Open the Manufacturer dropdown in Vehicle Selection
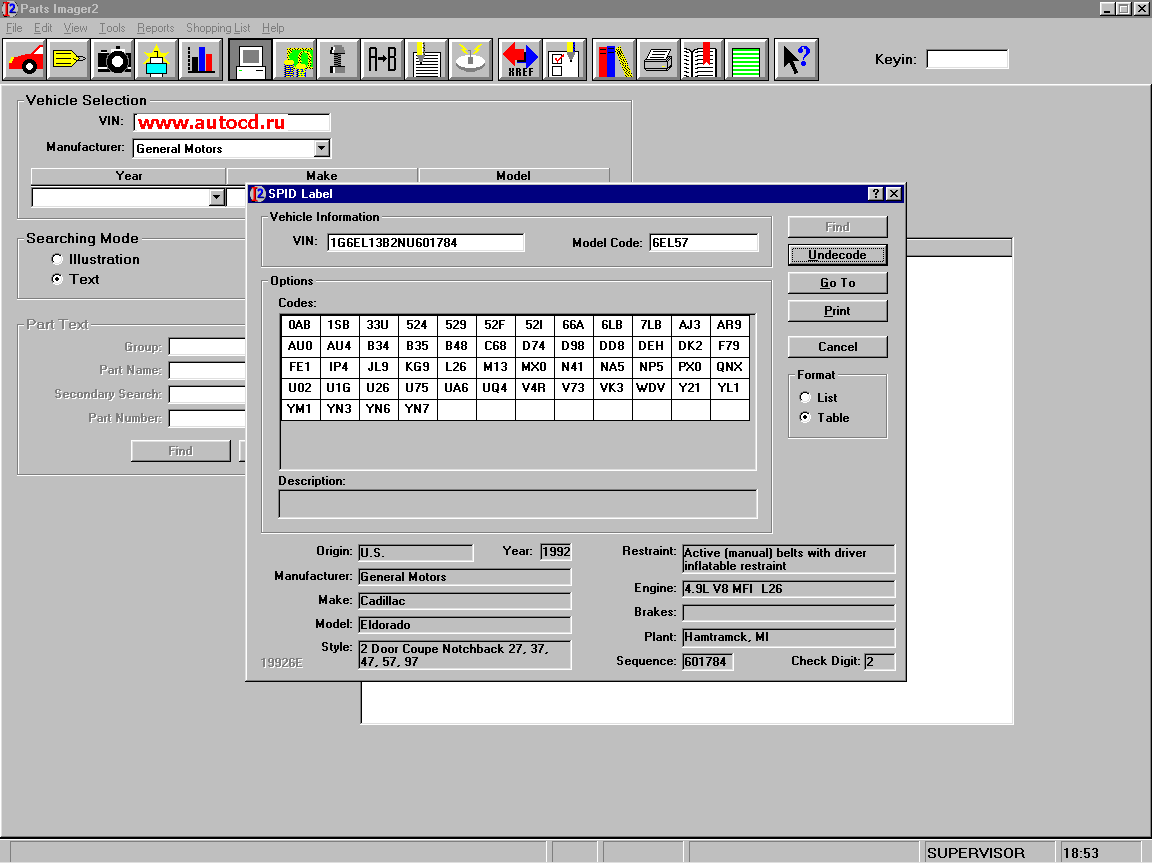 (x=322, y=148)
